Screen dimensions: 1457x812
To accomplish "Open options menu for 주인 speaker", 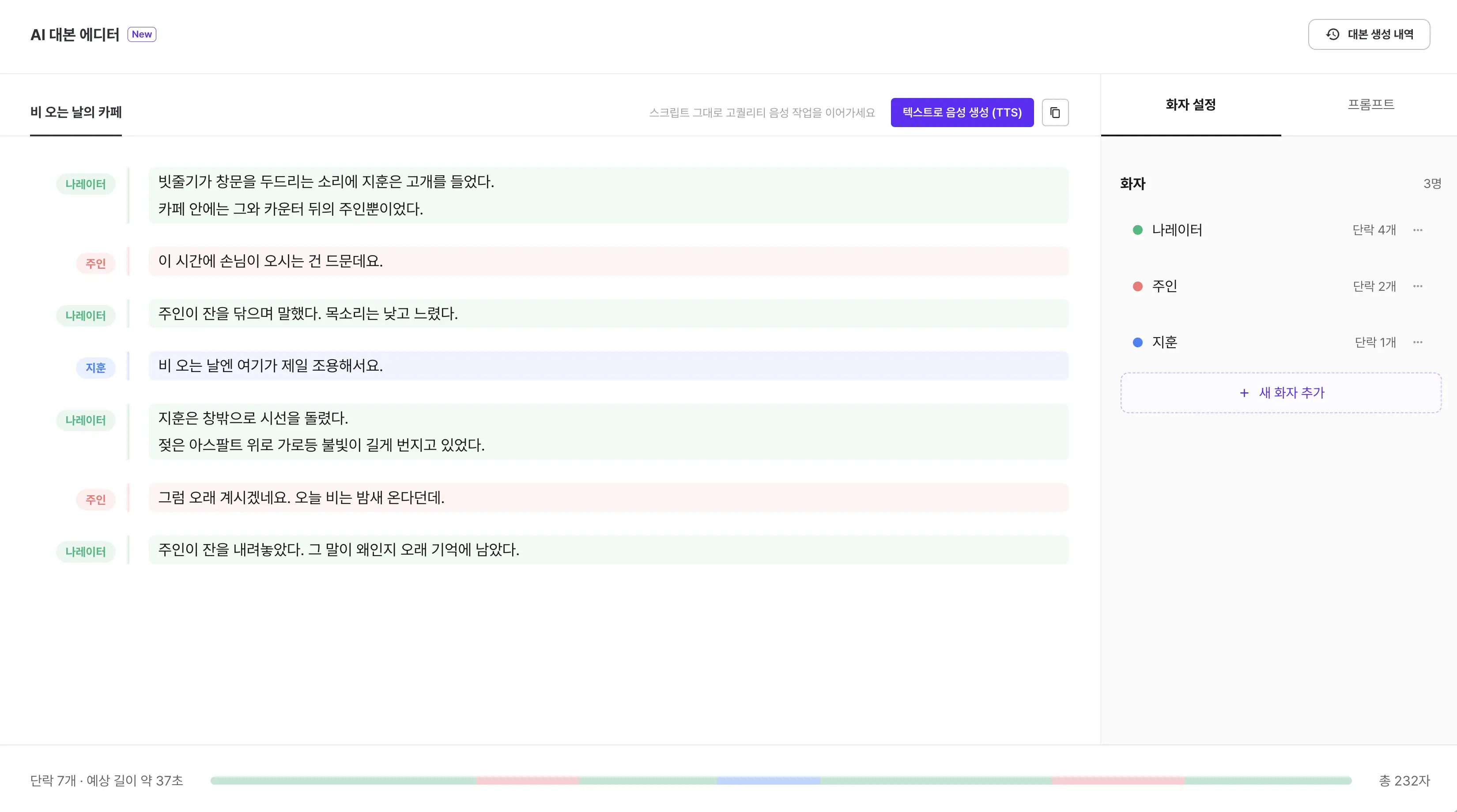I will point(1417,286).
